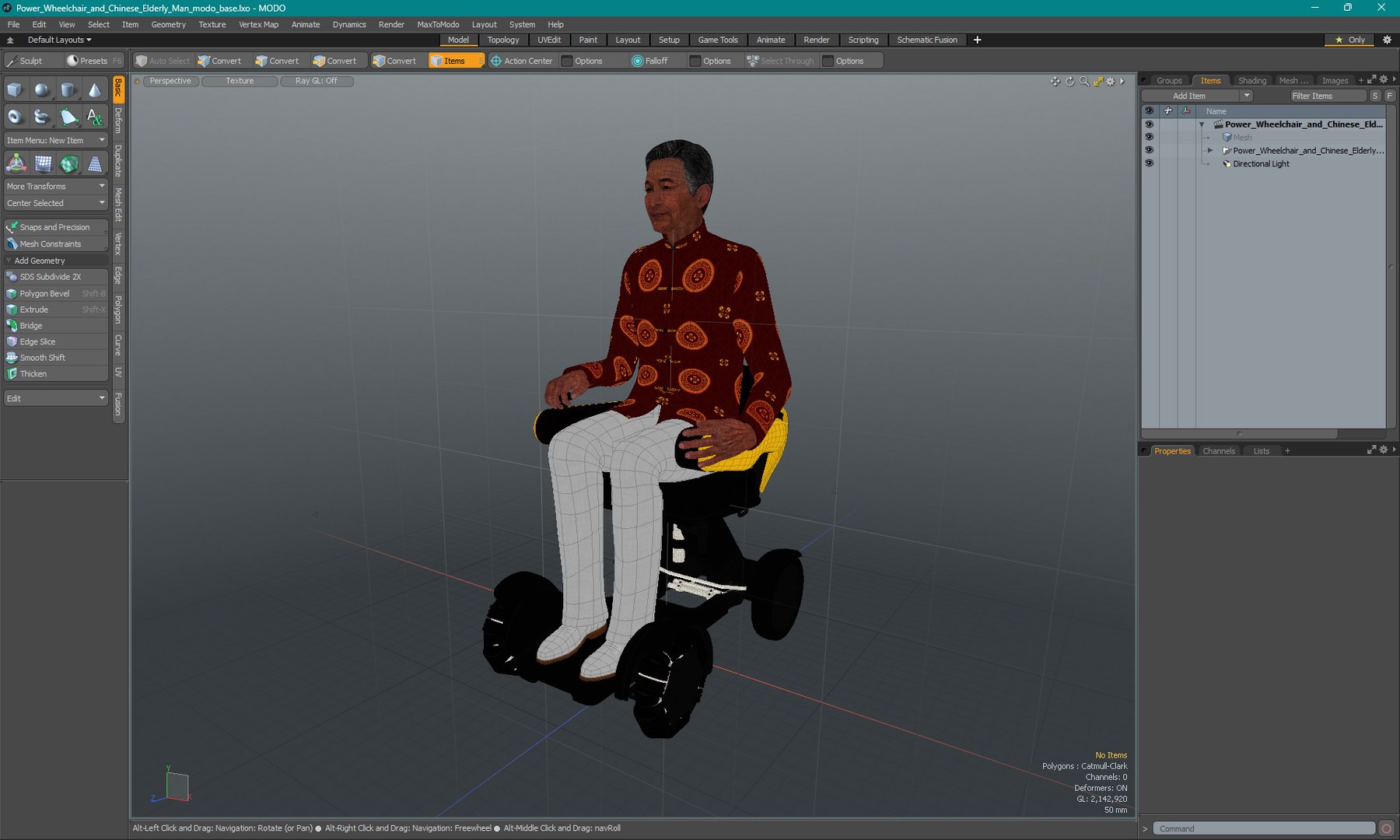This screenshot has height=840, width=1400.
Task: Select the Text tool icon
Action: [x=95, y=117]
